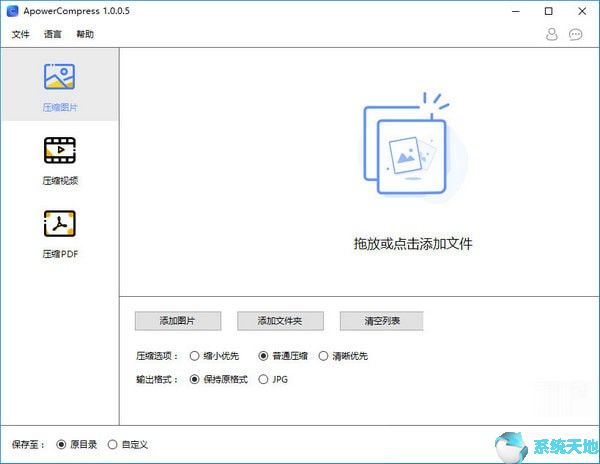600x464 pixels.
Task: Expand the 帮助 menu
Action: (x=85, y=34)
